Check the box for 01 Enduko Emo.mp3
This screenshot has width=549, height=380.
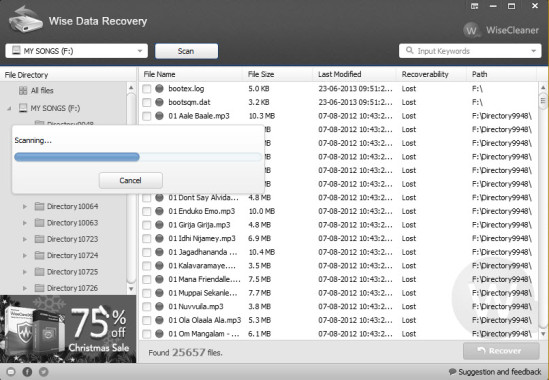pos(147,212)
